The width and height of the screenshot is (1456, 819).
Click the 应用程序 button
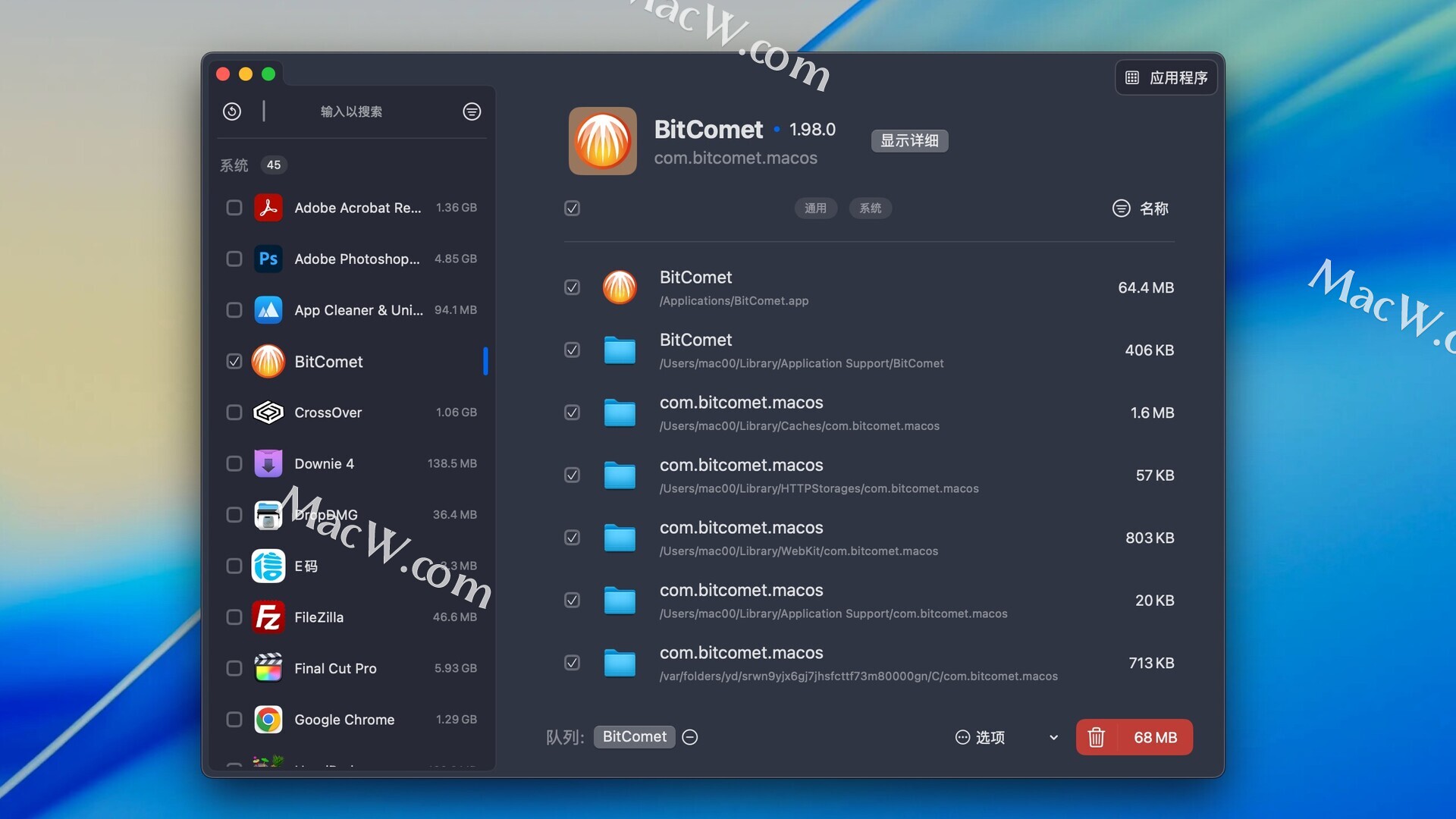(x=1166, y=77)
